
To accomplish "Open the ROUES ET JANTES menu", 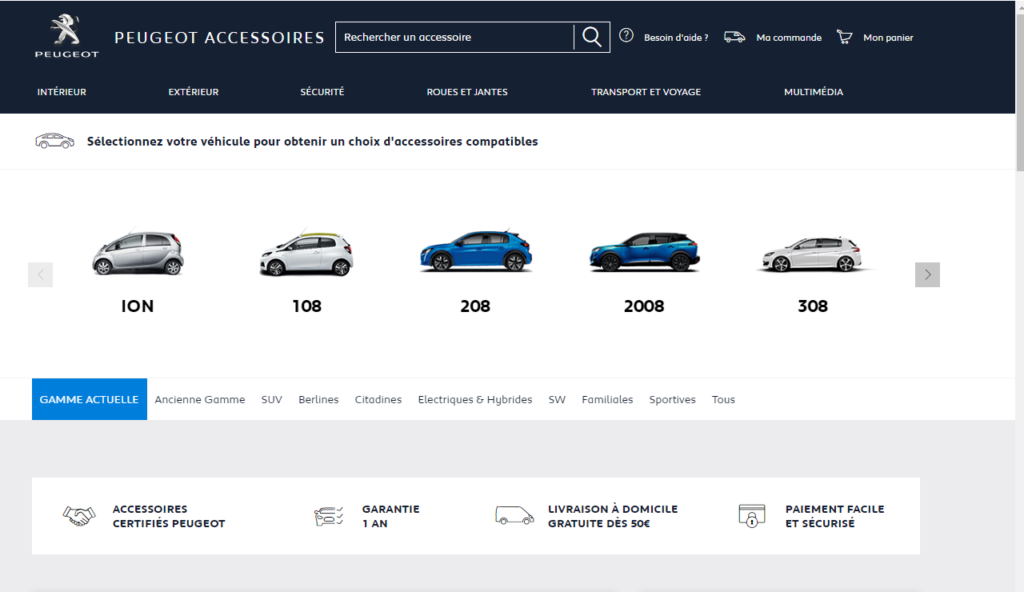I will click(x=467, y=92).
